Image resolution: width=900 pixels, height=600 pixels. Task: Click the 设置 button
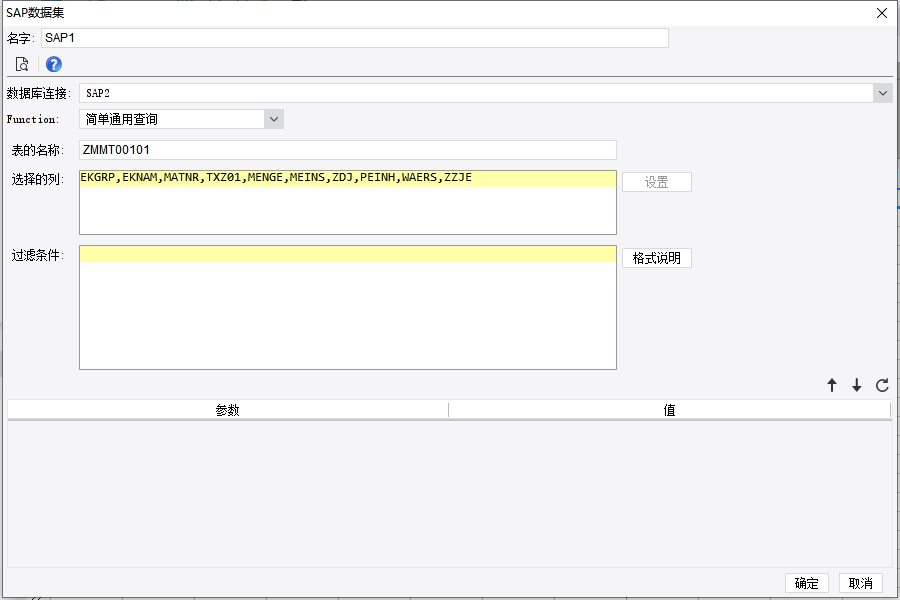[x=657, y=182]
